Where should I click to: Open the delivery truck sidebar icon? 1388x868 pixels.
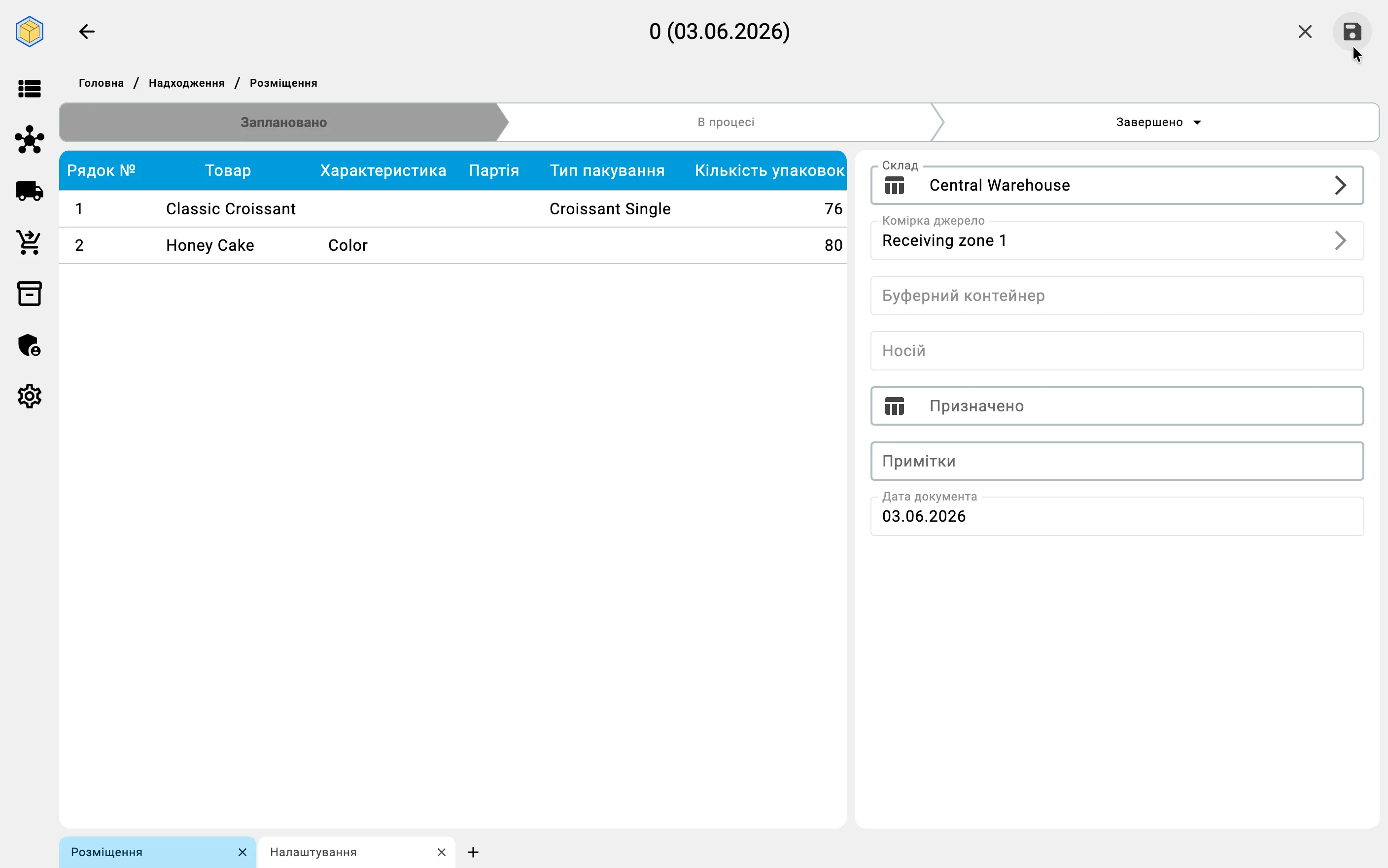(x=29, y=191)
